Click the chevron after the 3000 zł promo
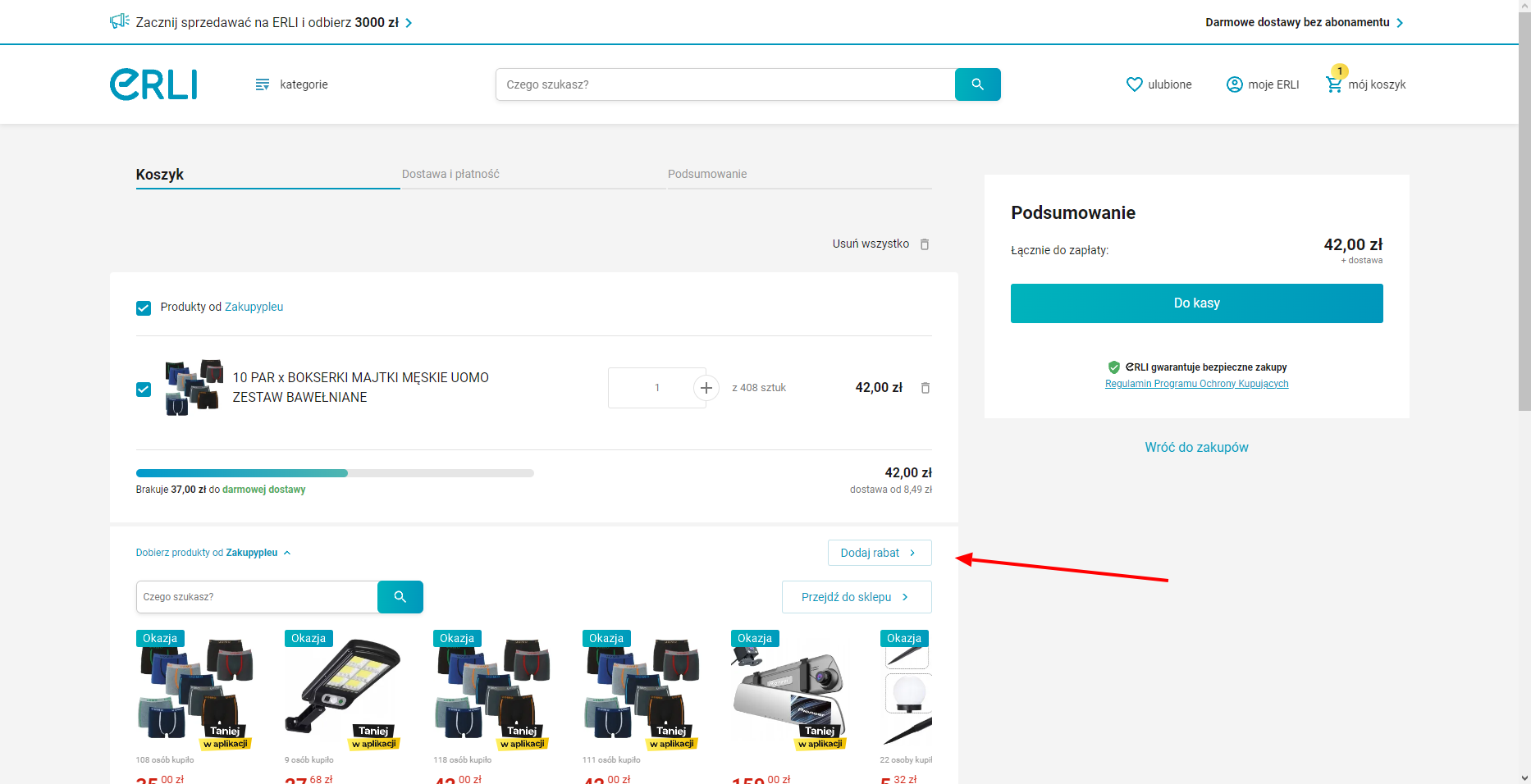The image size is (1531, 784). click(409, 23)
